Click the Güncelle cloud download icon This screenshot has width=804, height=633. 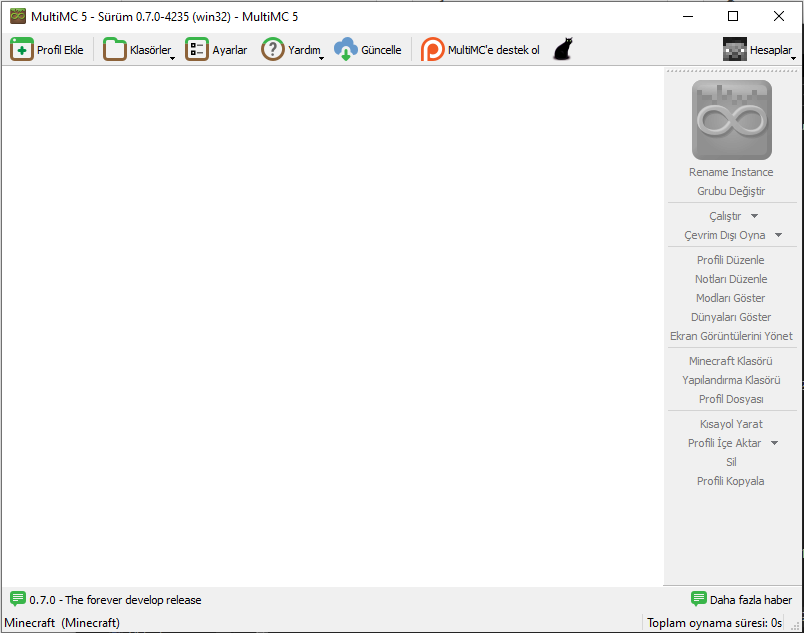point(346,50)
